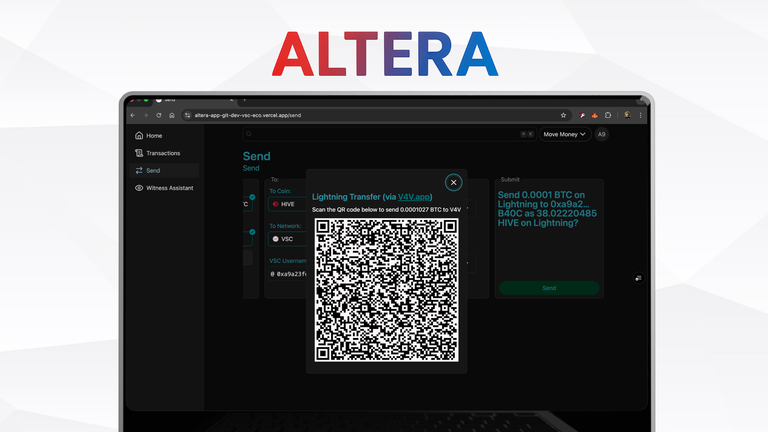Click the floating round icon at right edge
The height and width of the screenshot is (432, 768).
(638, 278)
